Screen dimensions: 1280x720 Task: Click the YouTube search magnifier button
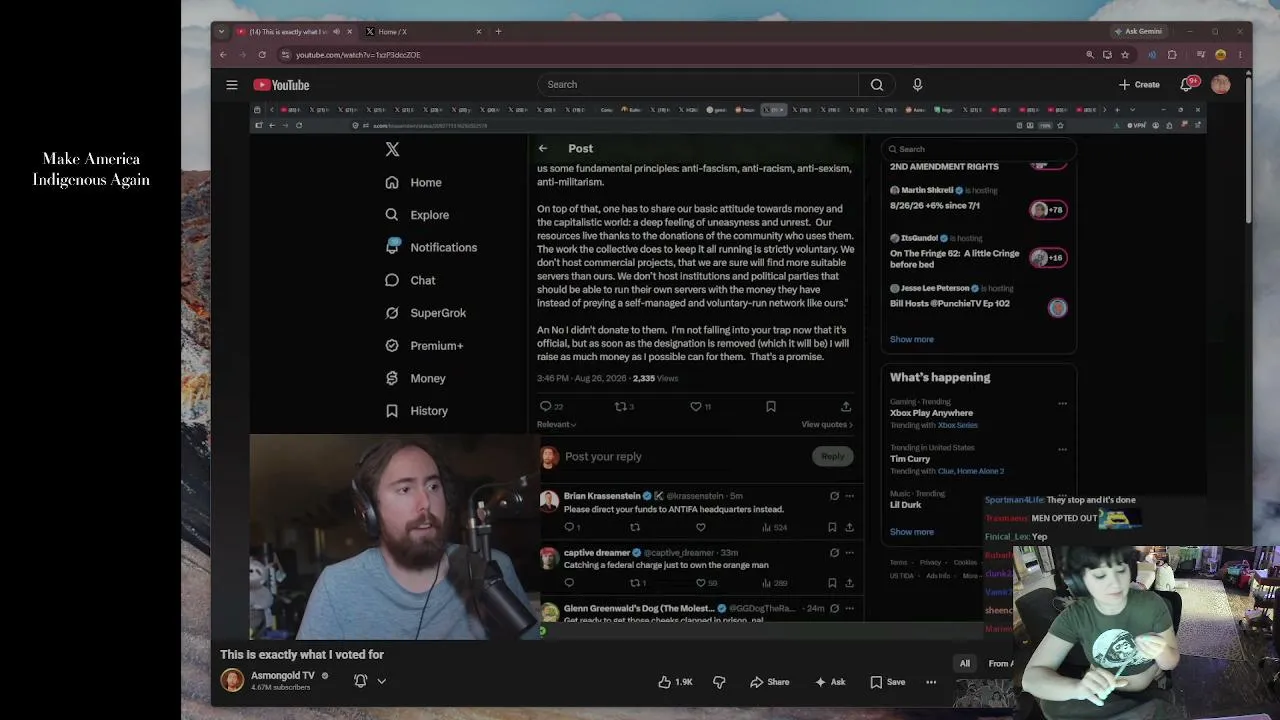pyautogui.click(x=877, y=85)
